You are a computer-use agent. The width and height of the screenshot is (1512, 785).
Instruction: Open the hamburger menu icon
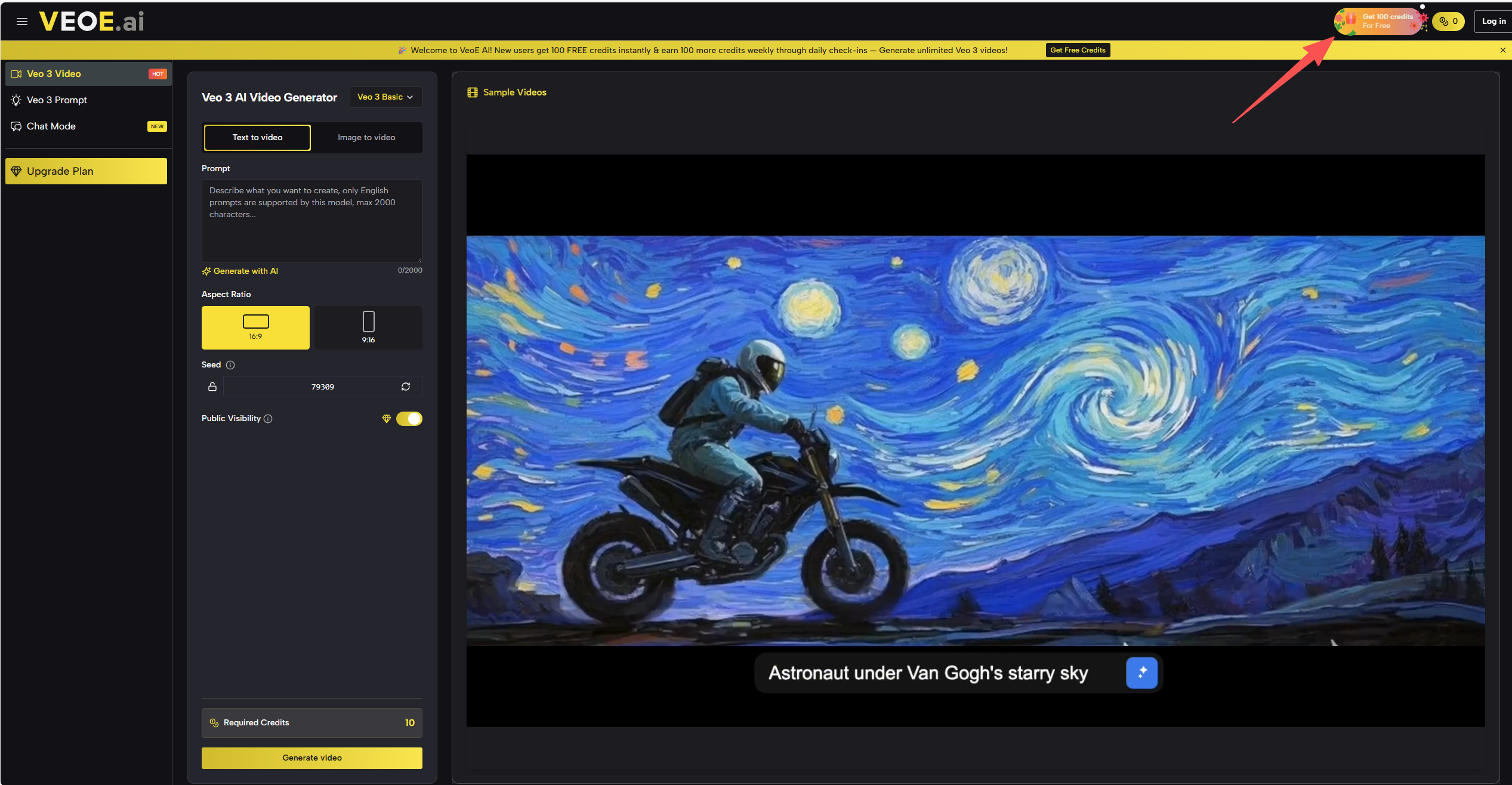click(22, 21)
